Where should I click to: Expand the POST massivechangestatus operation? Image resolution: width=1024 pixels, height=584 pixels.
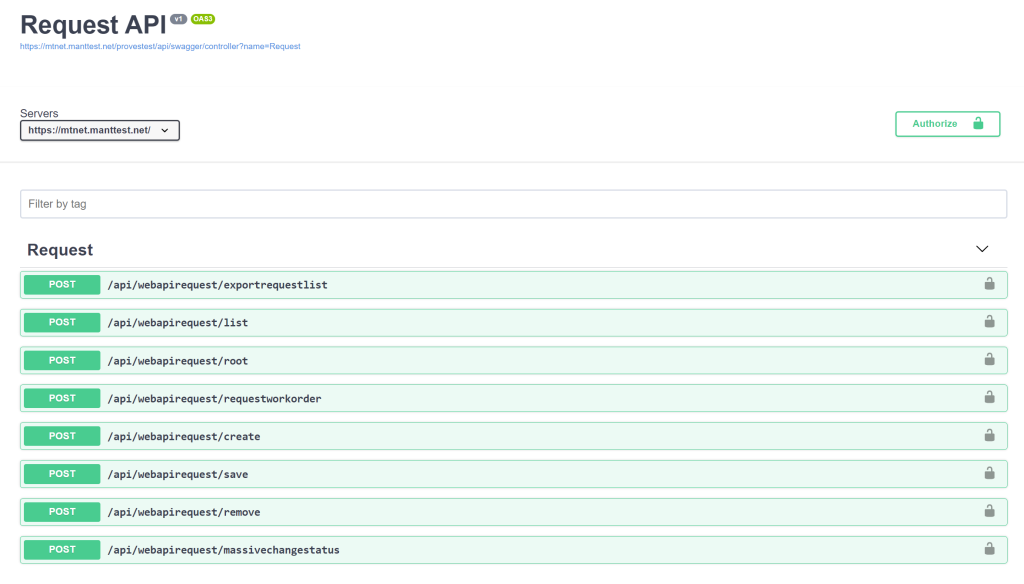click(x=513, y=550)
